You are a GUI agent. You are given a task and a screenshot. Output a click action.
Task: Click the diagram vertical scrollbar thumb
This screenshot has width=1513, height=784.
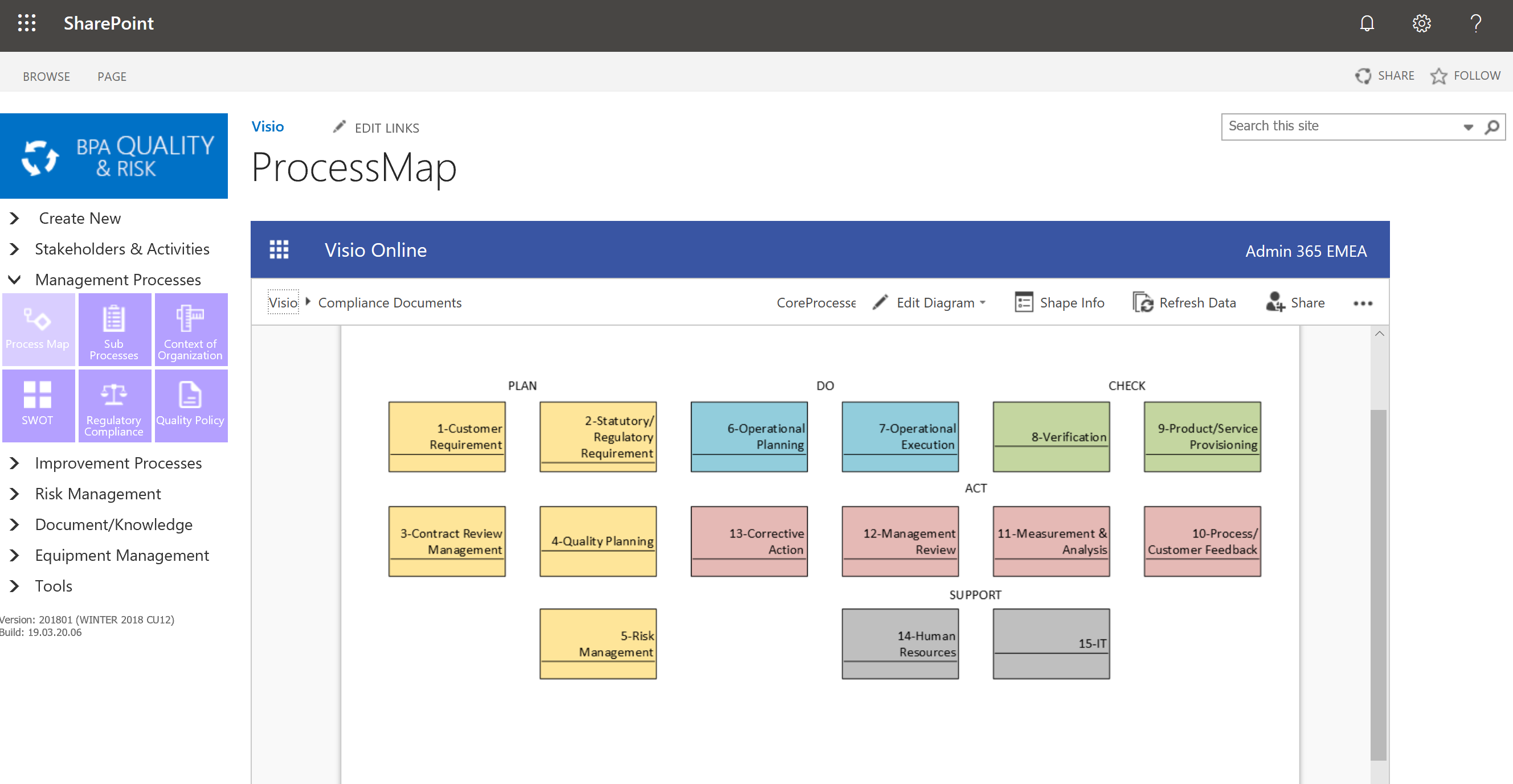click(x=1379, y=585)
